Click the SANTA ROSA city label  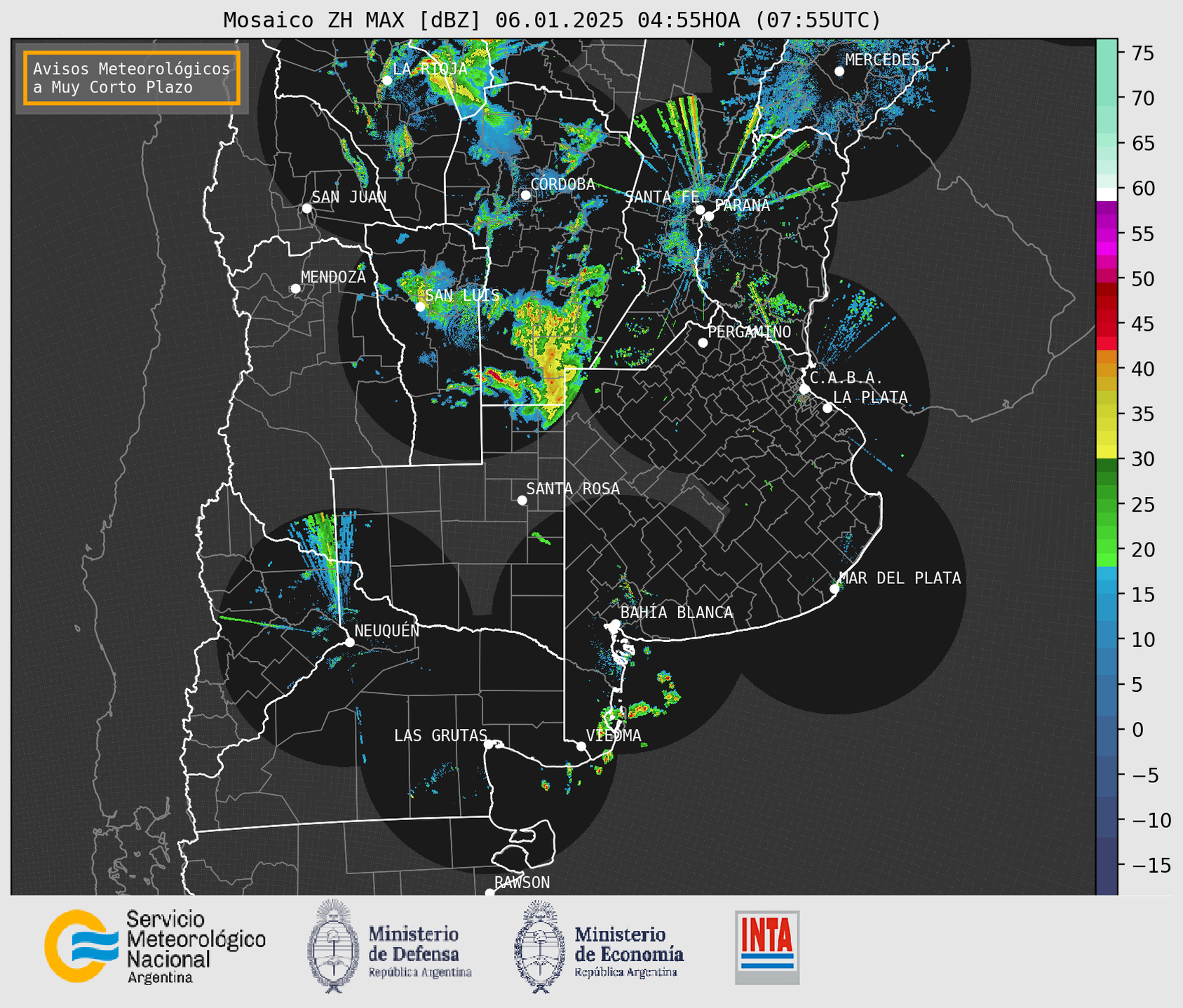pos(573,489)
